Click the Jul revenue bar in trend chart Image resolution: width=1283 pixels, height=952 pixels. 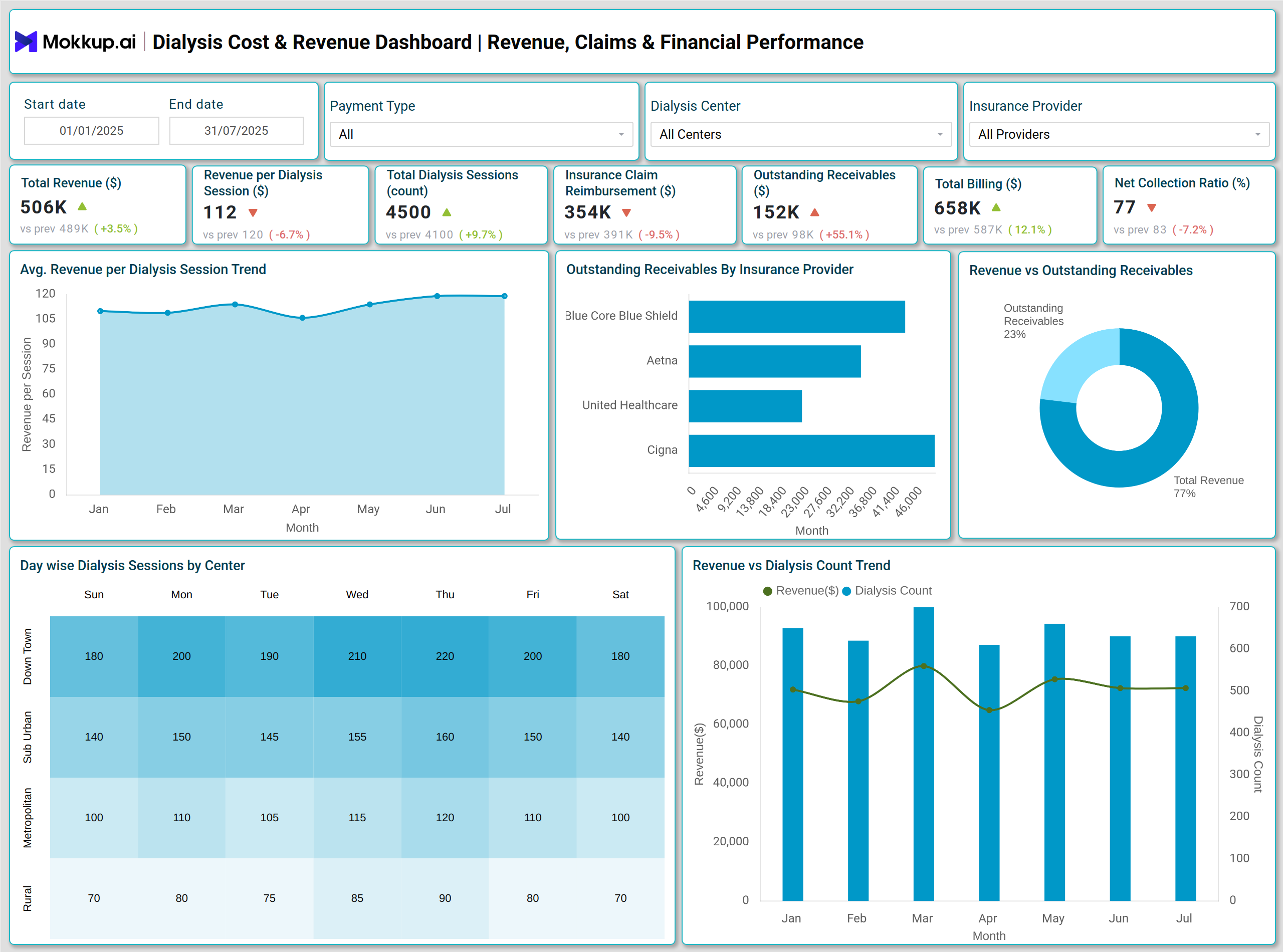coord(1185,768)
